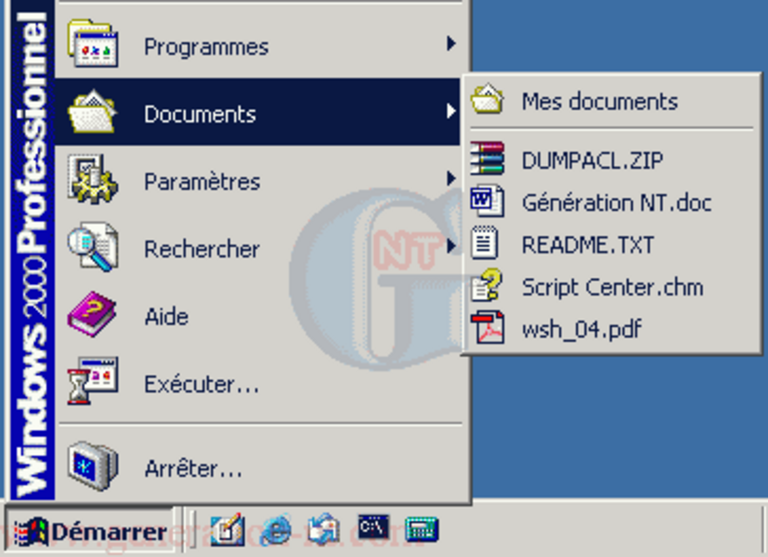Open the Paramètres menu entry
The width and height of the screenshot is (768, 557).
point(259,180)
